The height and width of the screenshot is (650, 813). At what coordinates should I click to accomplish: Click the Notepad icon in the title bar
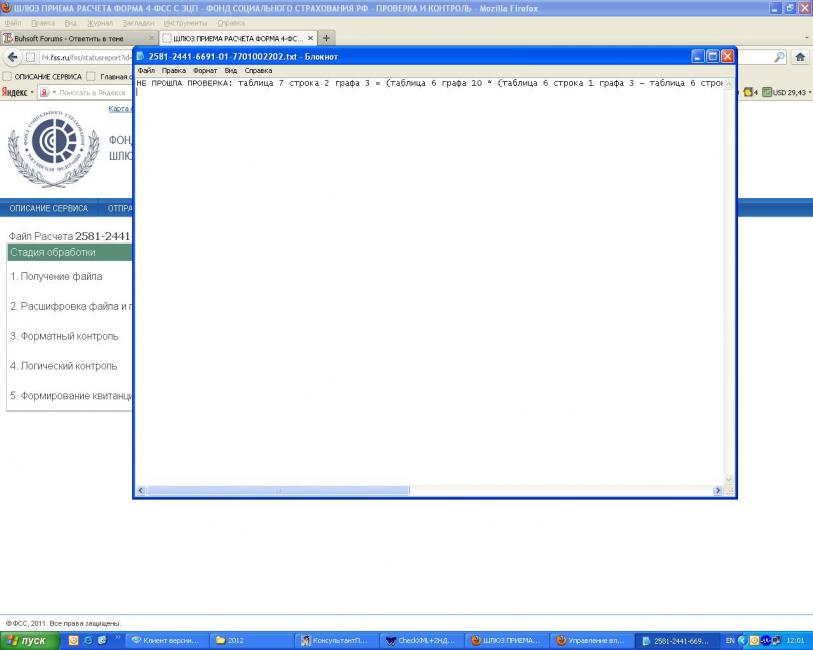(x=141, y=57)
